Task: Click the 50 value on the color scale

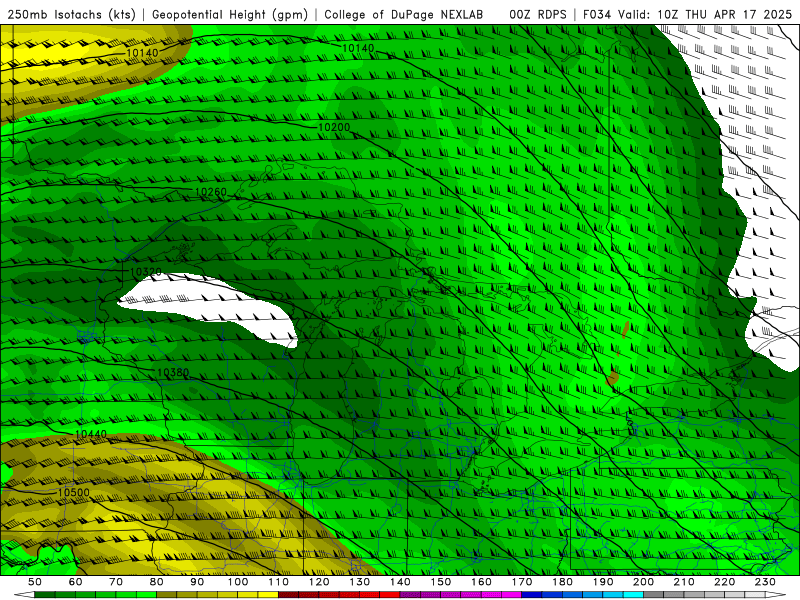Action: (x=35, y=582)
